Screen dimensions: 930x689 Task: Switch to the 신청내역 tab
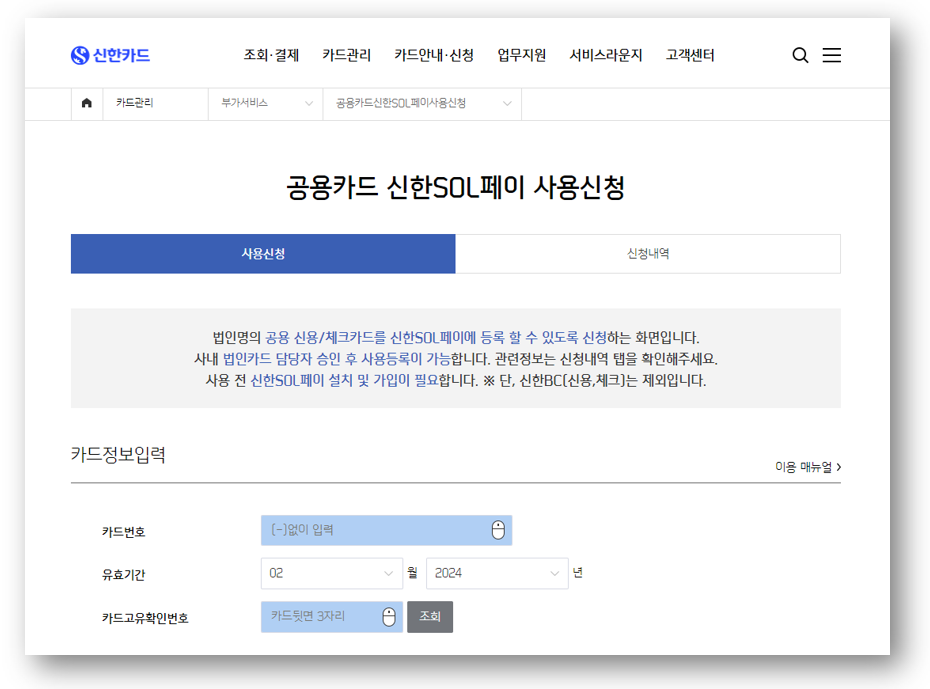coord(648,254)
